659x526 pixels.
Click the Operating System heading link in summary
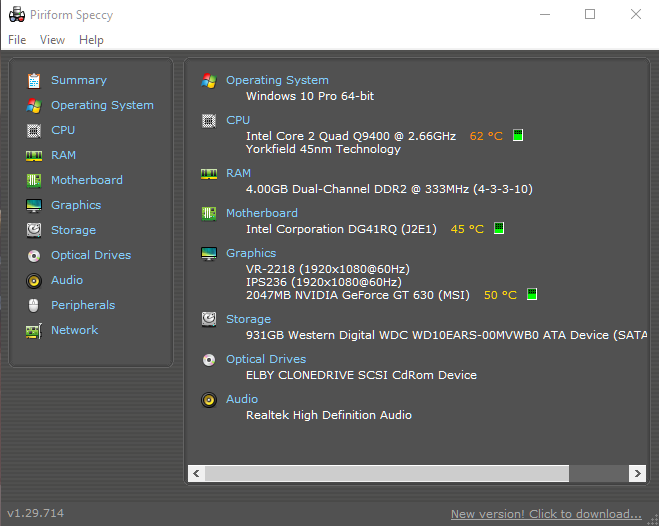pyautogui.click(x=277, y=80)
